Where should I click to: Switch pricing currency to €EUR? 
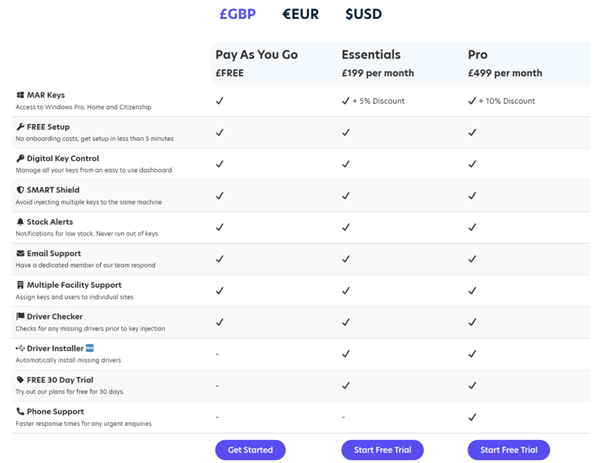pos(300,14)
